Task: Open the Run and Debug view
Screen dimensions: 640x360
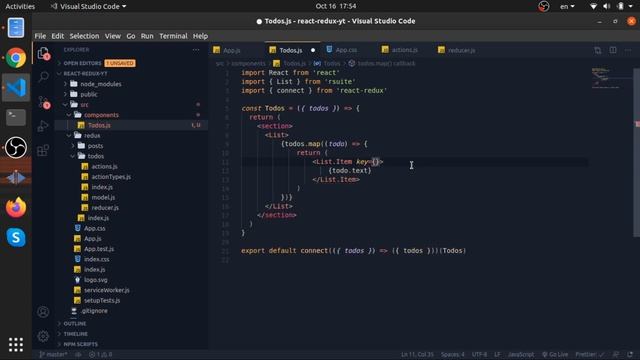Action: point(43,126)
